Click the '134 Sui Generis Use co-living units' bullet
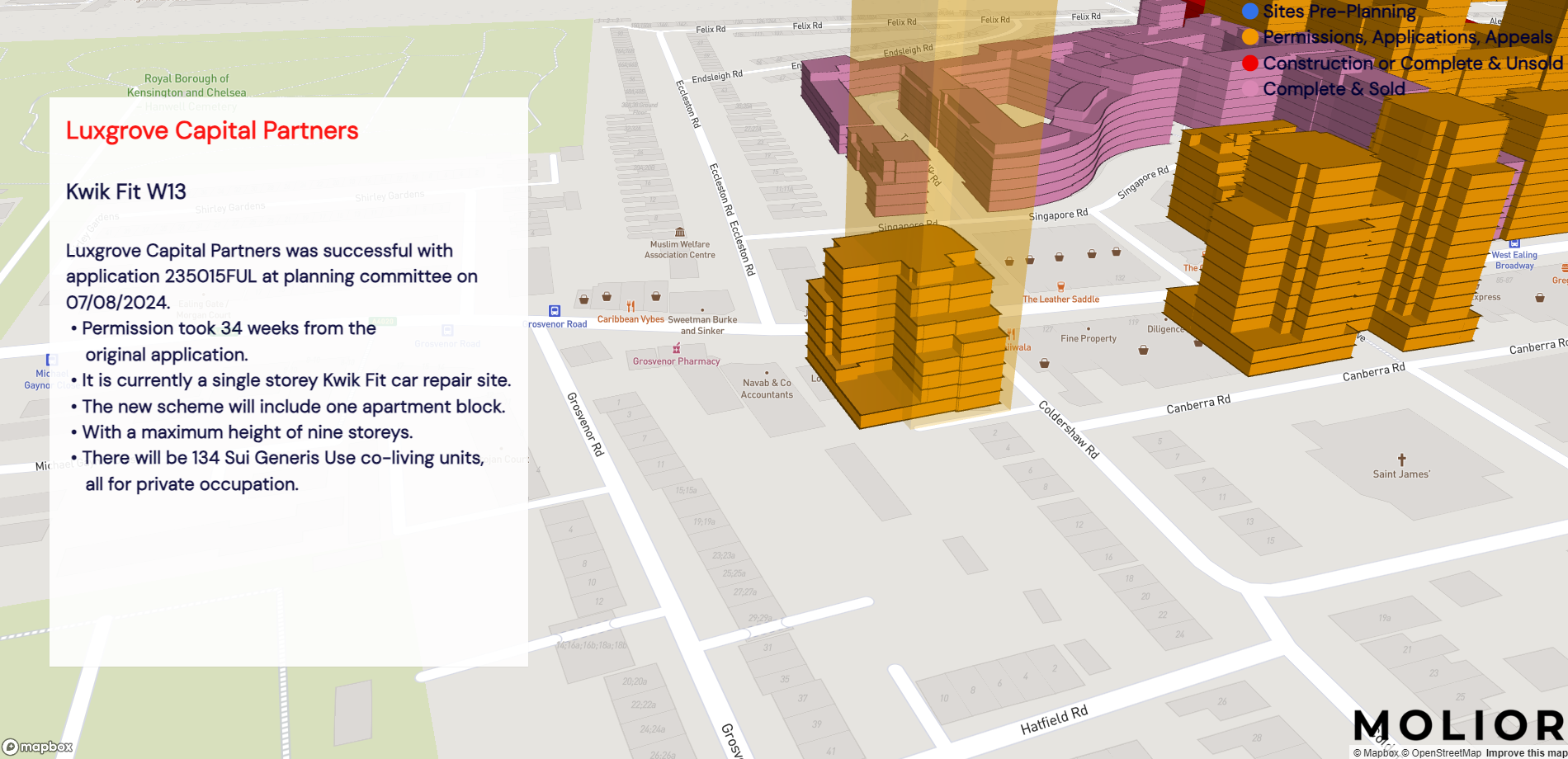The width and height of the screenshot is (1568, 759). (x=277, y=471)
